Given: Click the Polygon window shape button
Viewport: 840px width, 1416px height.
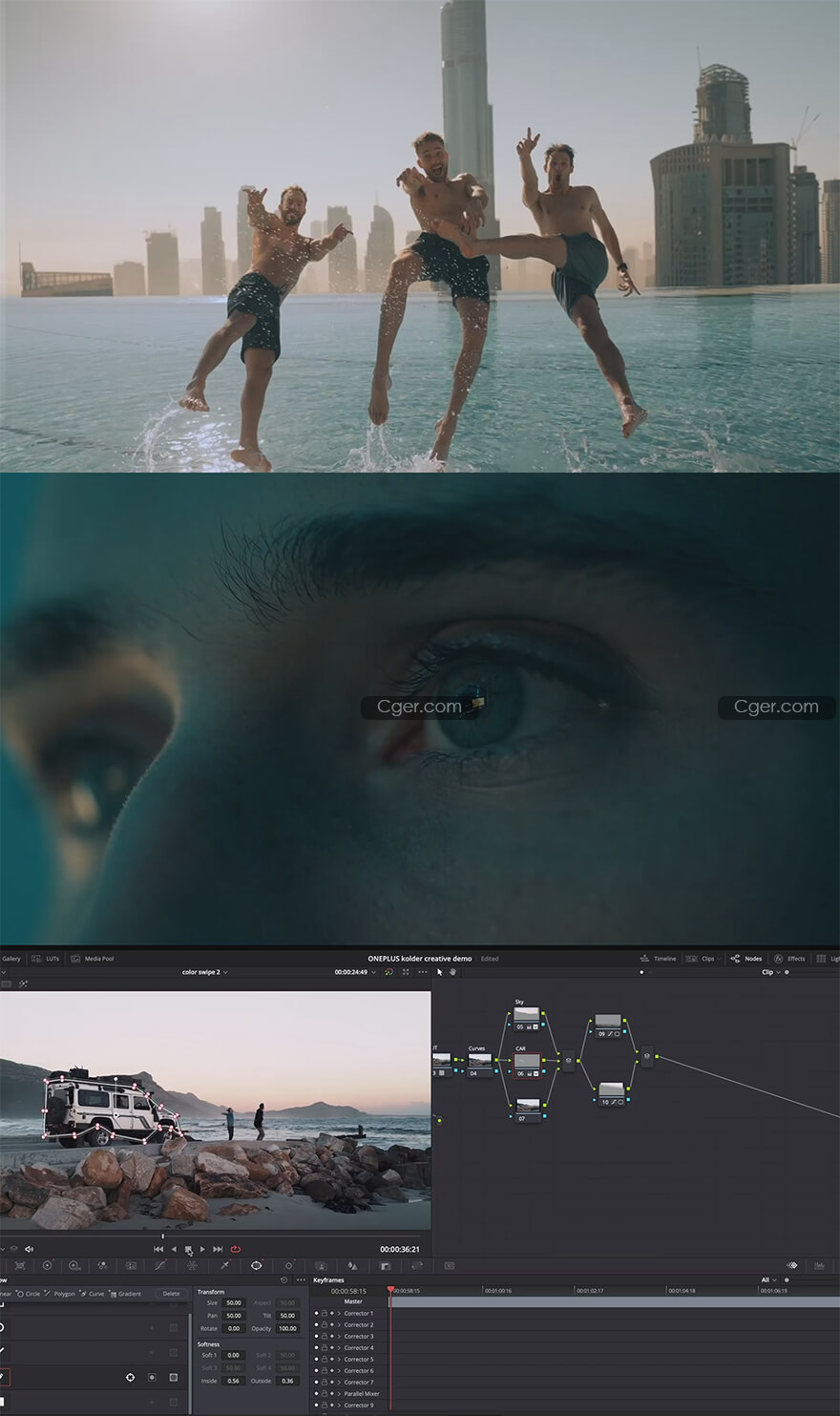Looking at the screenshot, I should [x=59, y=1294].
